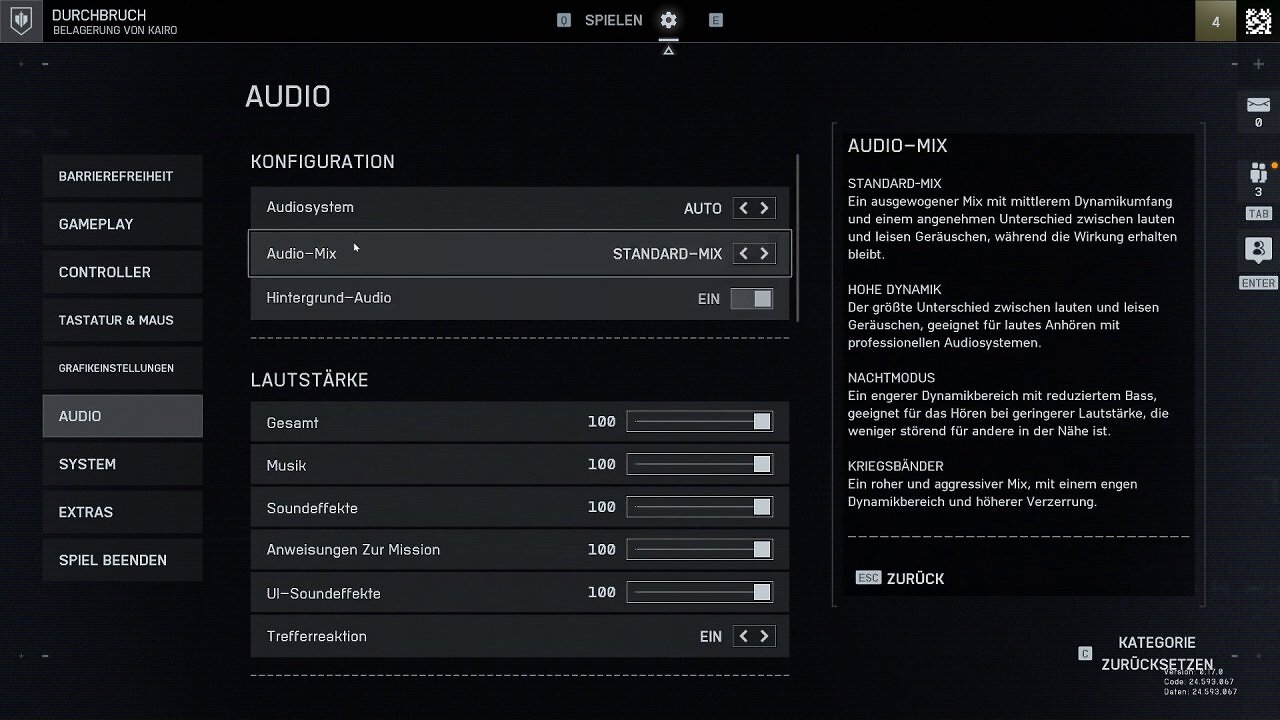Click the level 4 rank badge
This screenshot has height=720, width=1280.
coord(1216,21)
